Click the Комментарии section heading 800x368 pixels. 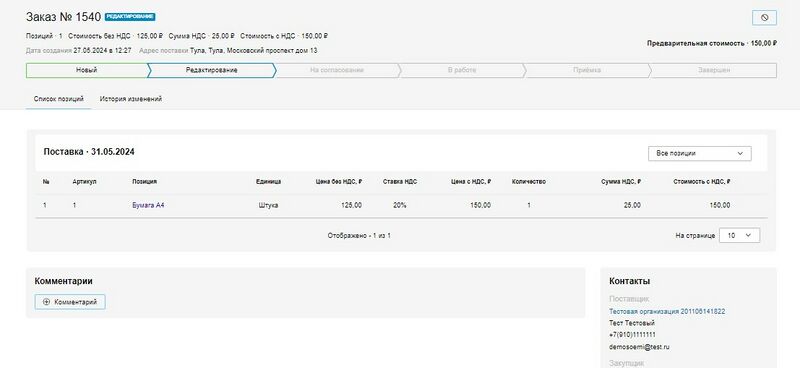click(x=63, y=281)
